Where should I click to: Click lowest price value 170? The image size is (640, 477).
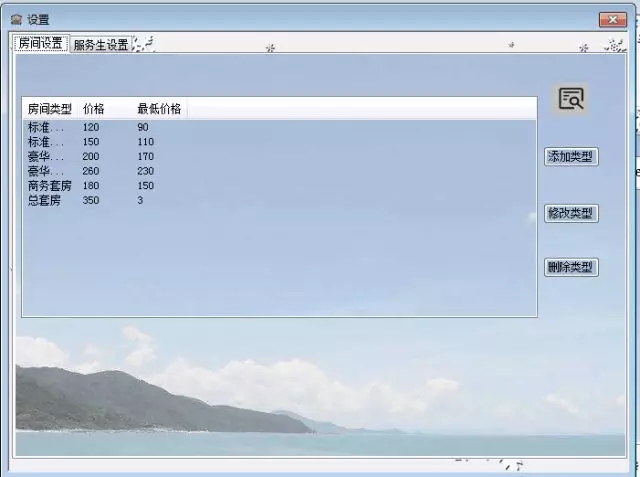[145, 157]
